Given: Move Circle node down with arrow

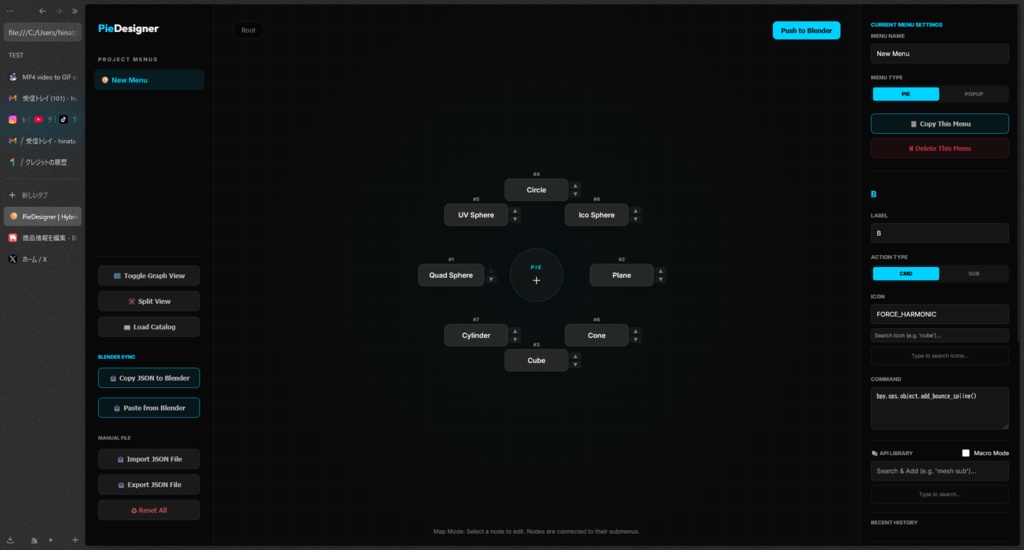Looking at the screenshot, I should (x=575, y=194).
